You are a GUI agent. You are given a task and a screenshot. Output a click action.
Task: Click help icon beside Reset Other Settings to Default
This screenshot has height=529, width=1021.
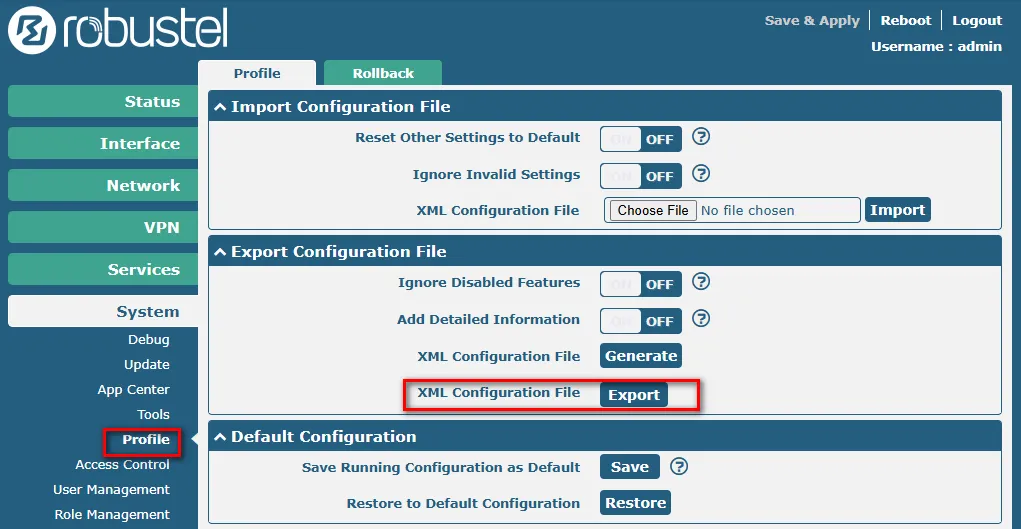point(701,137)
